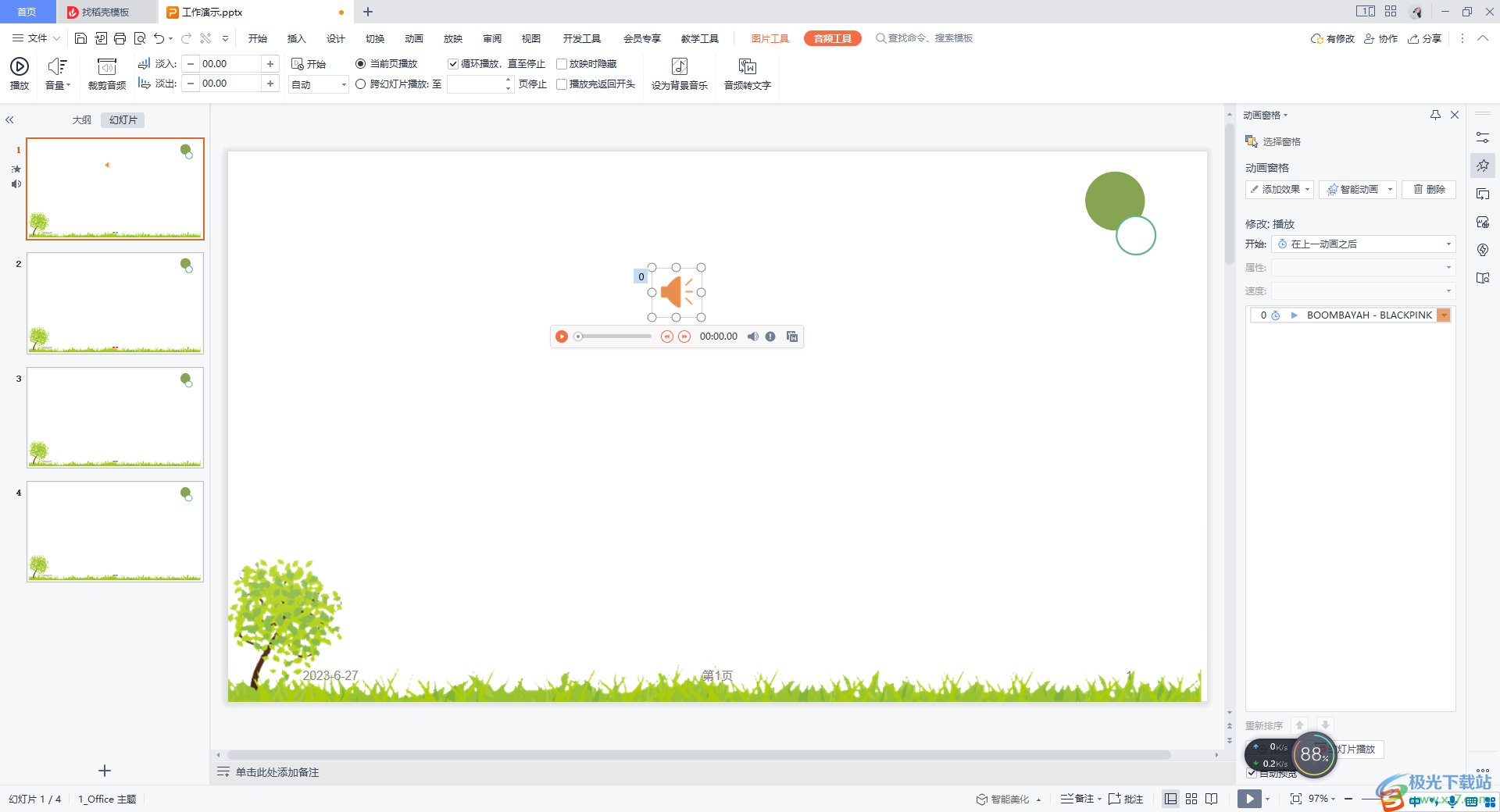Toggle Auto preview checkbox
The width and height of the screenshot is (1500, 812).
coord(1252,773)
